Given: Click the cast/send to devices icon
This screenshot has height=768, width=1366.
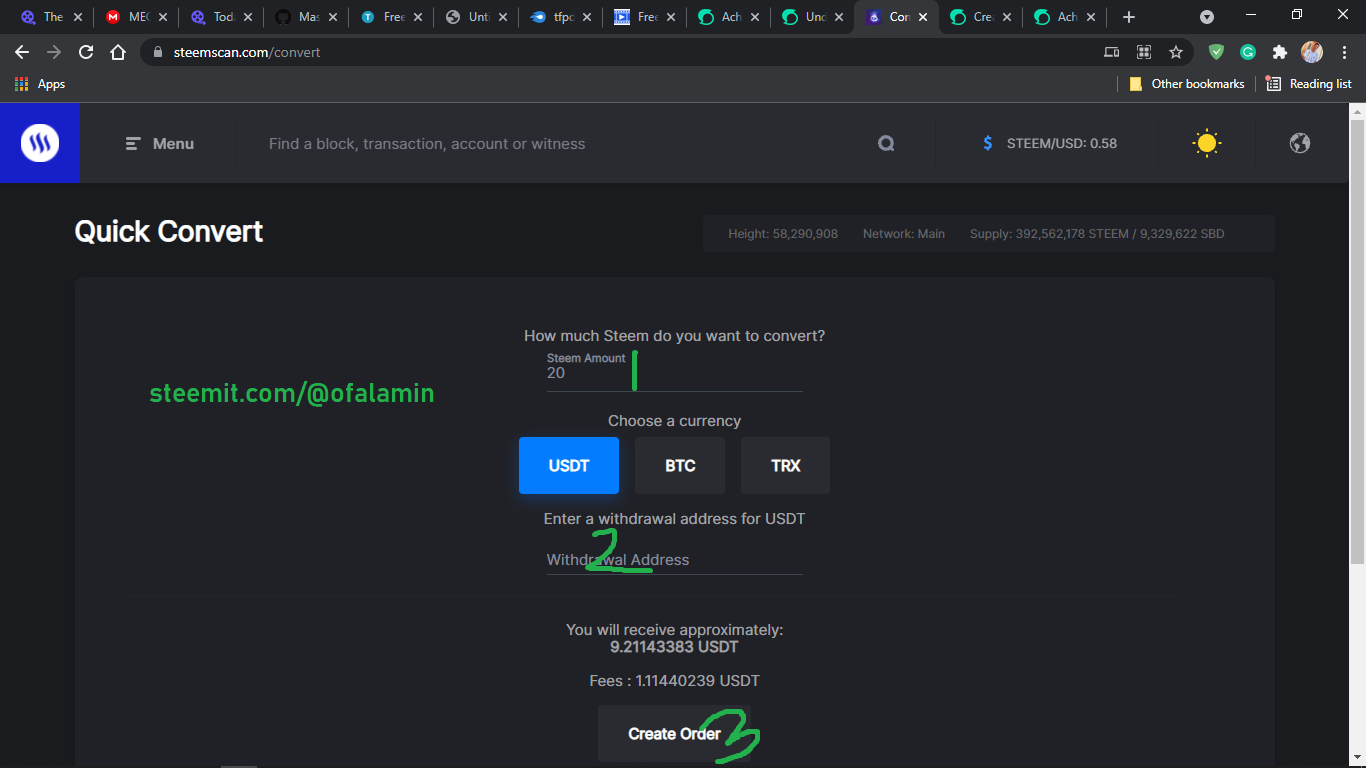Looking at the screenshot, I should 1111,52.
